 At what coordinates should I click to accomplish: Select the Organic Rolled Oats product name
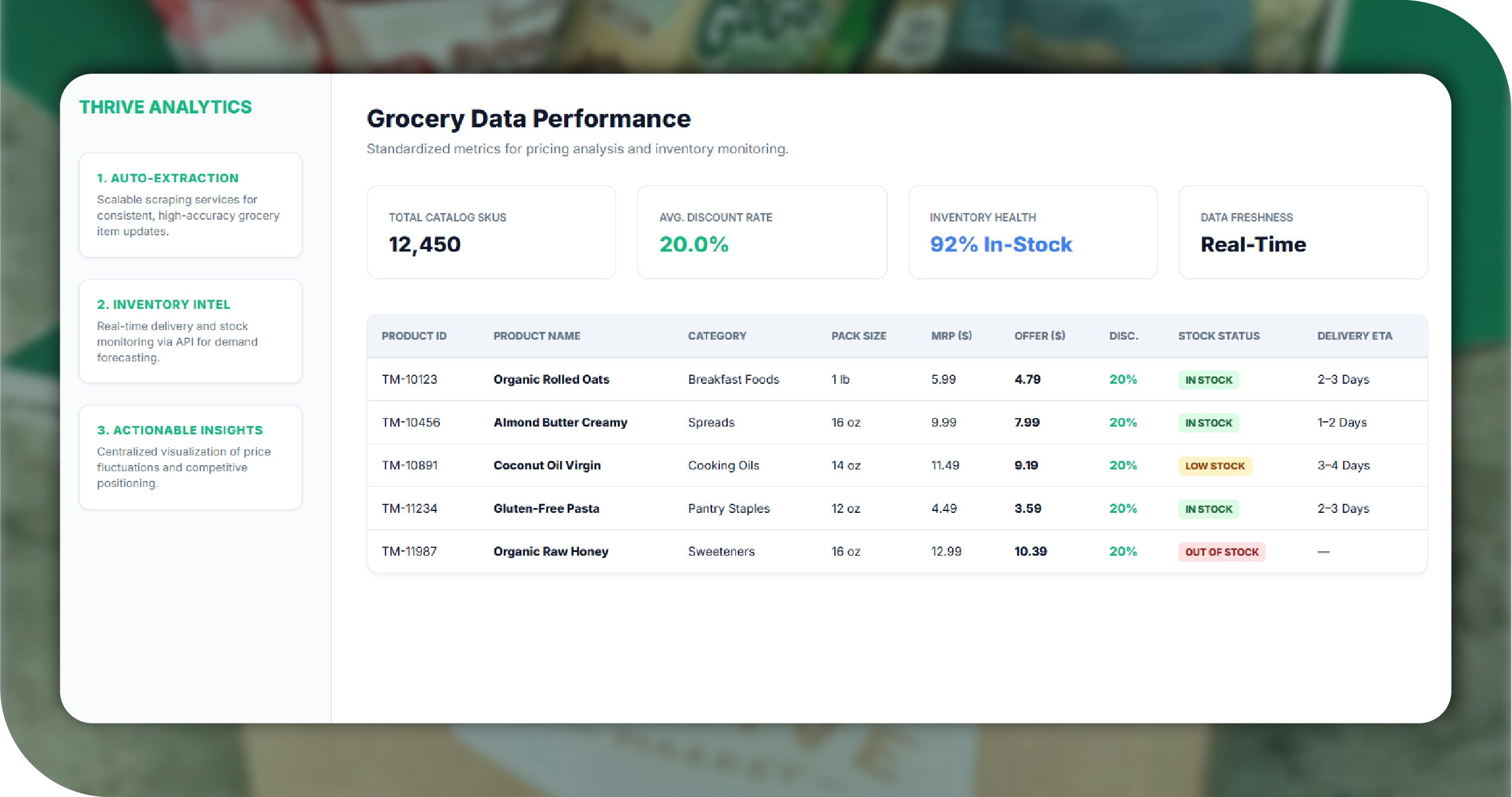pyautogui.click(x=551, y=379)
